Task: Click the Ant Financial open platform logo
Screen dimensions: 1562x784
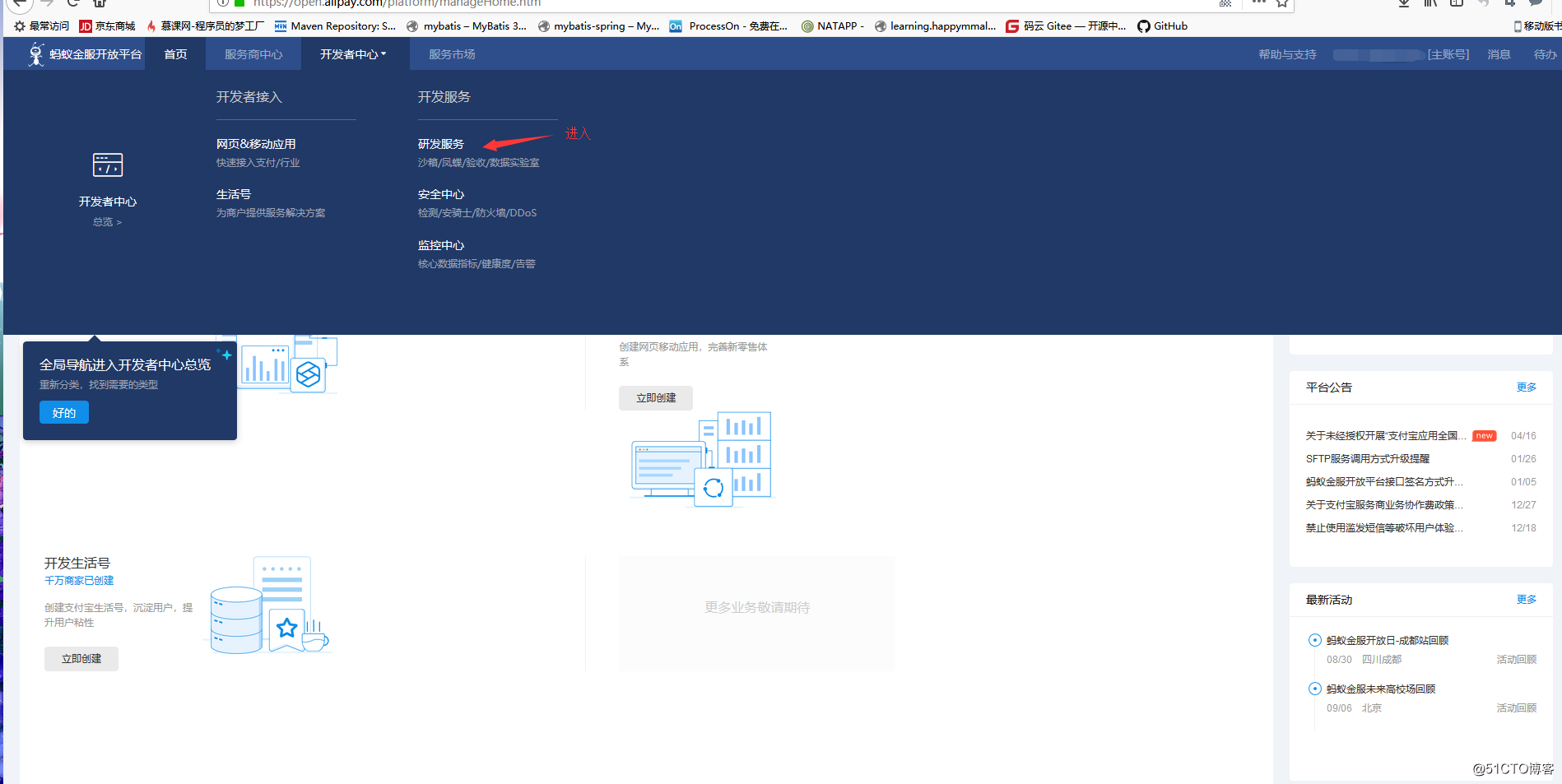Action: tap(85, 54)
